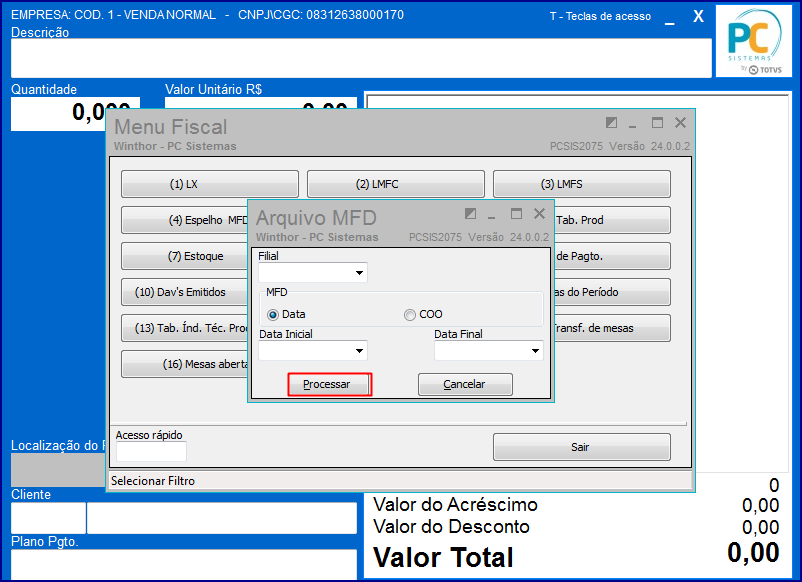
Task: Click the Arquivo MFD theme toggle icon
Action: 471,214
